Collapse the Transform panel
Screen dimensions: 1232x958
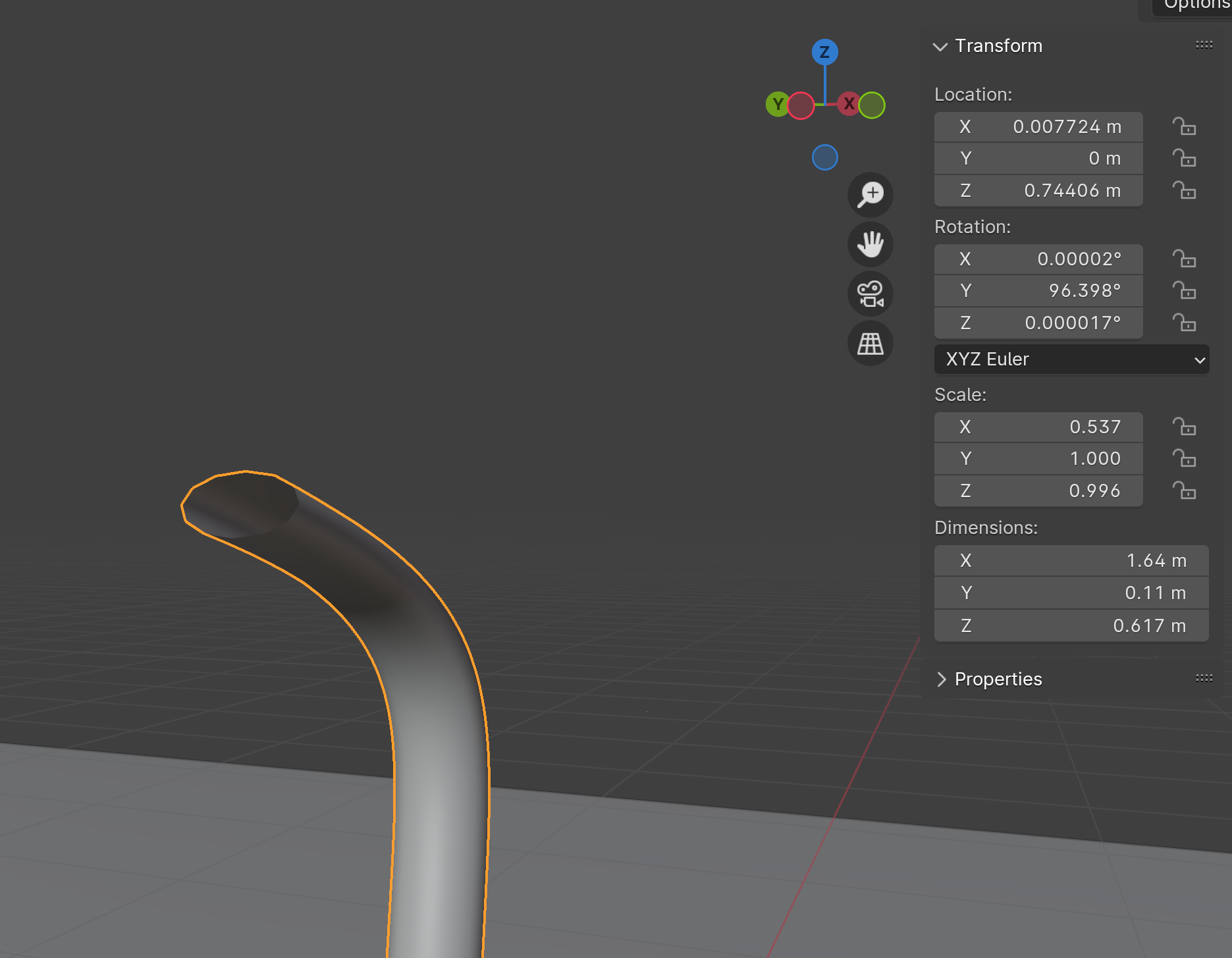tap(940, 46)
